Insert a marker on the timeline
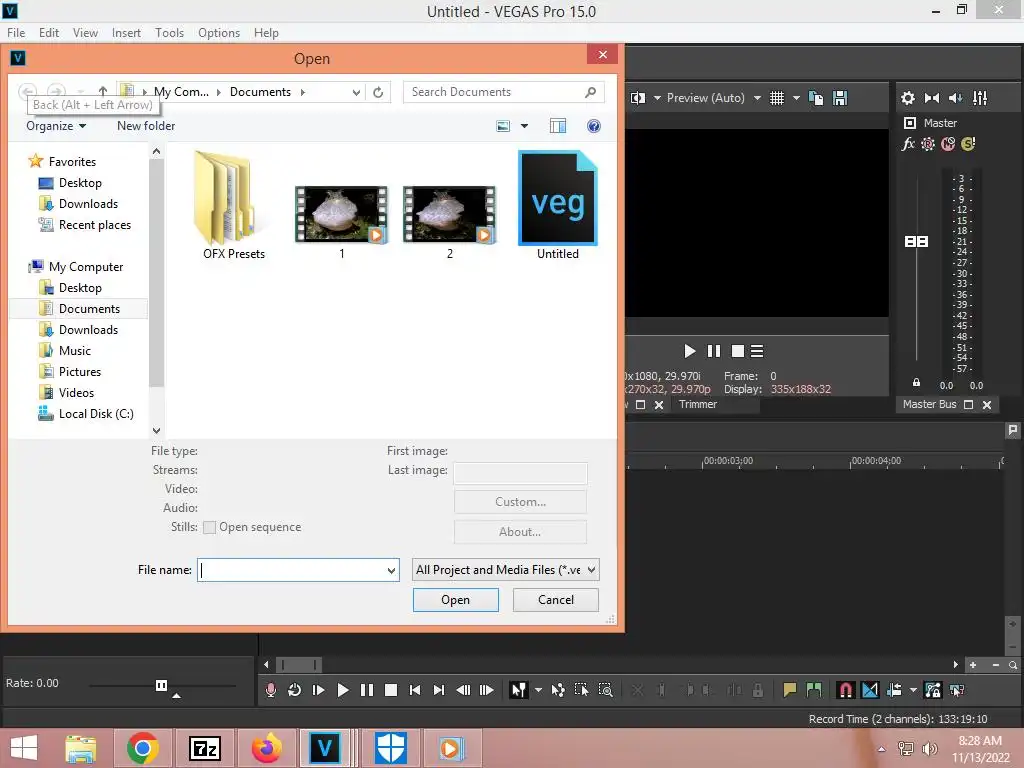 pos(790,690)
